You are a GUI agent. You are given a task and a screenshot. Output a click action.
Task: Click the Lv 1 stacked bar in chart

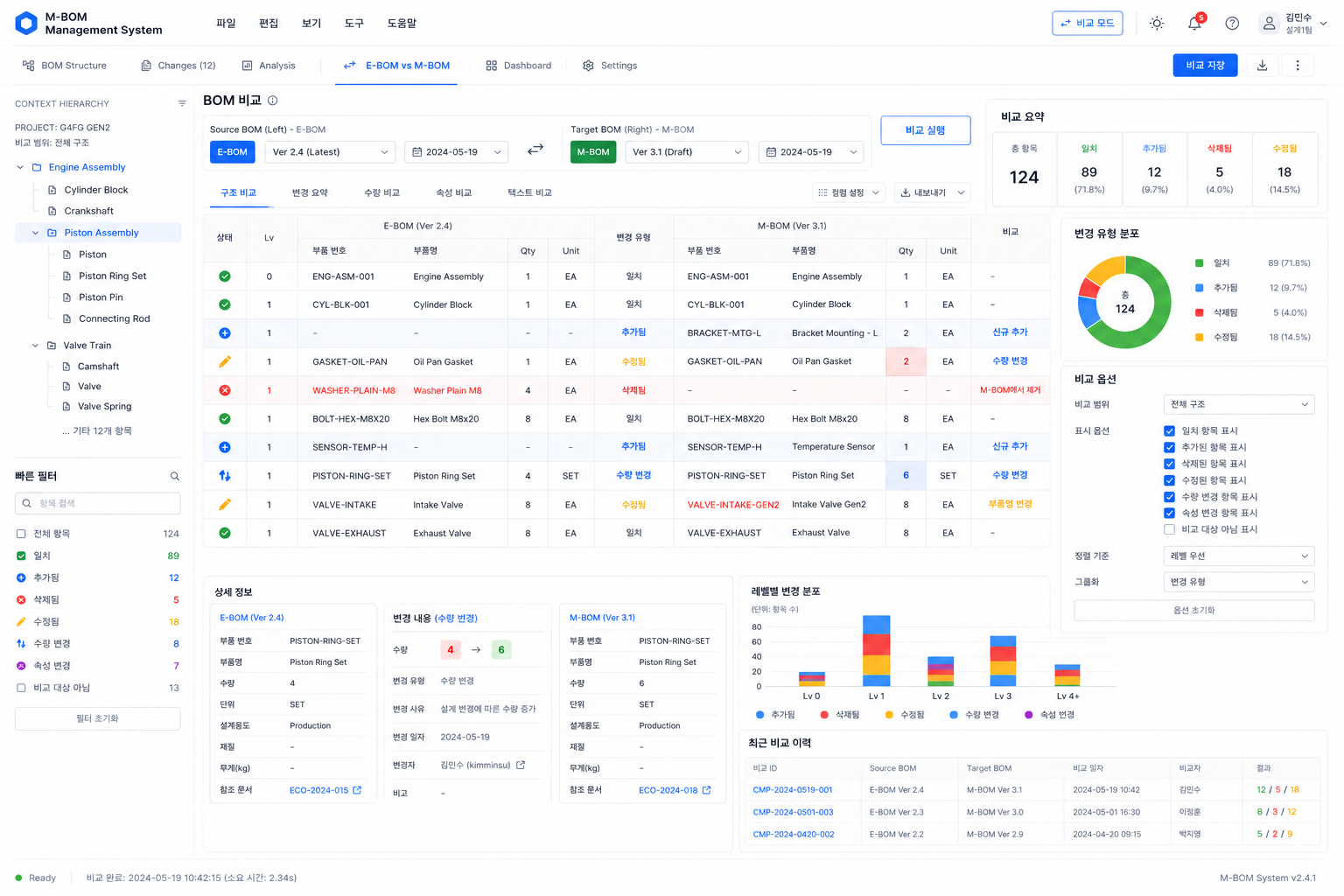[x=876, y=651]
